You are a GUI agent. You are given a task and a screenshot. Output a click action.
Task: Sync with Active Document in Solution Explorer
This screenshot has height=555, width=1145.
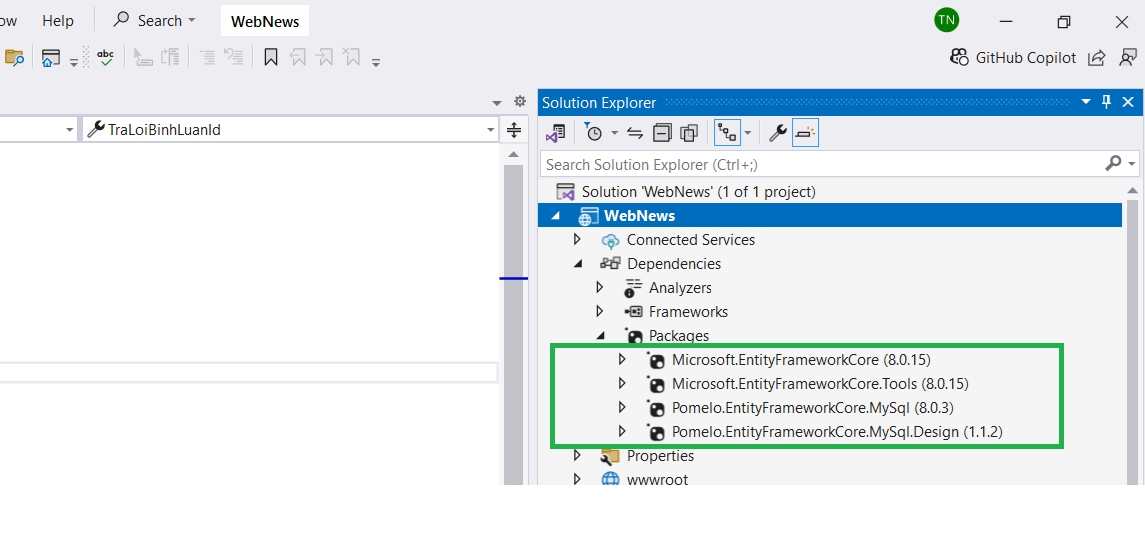[635, 132]
